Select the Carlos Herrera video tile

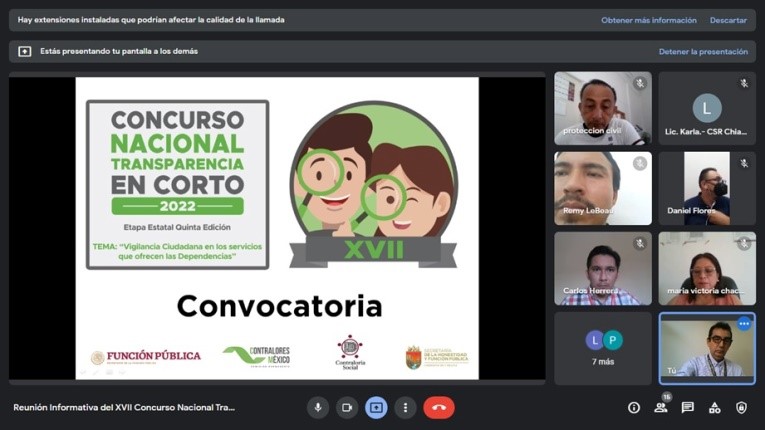point(603,268)
